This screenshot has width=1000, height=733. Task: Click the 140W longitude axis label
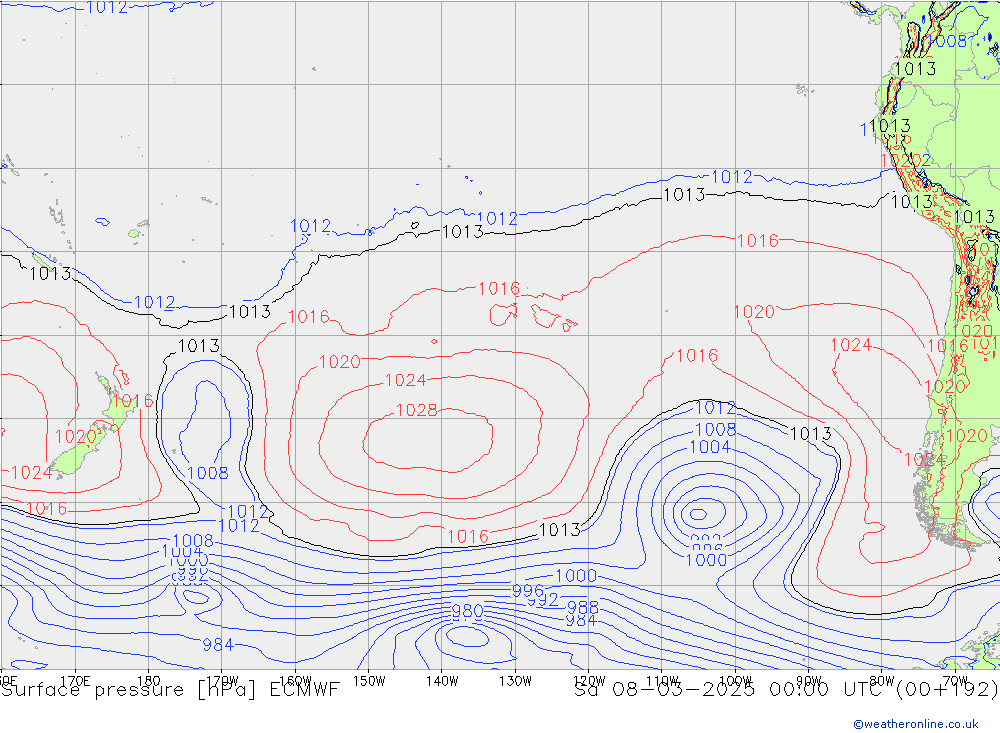coord(442,681)
